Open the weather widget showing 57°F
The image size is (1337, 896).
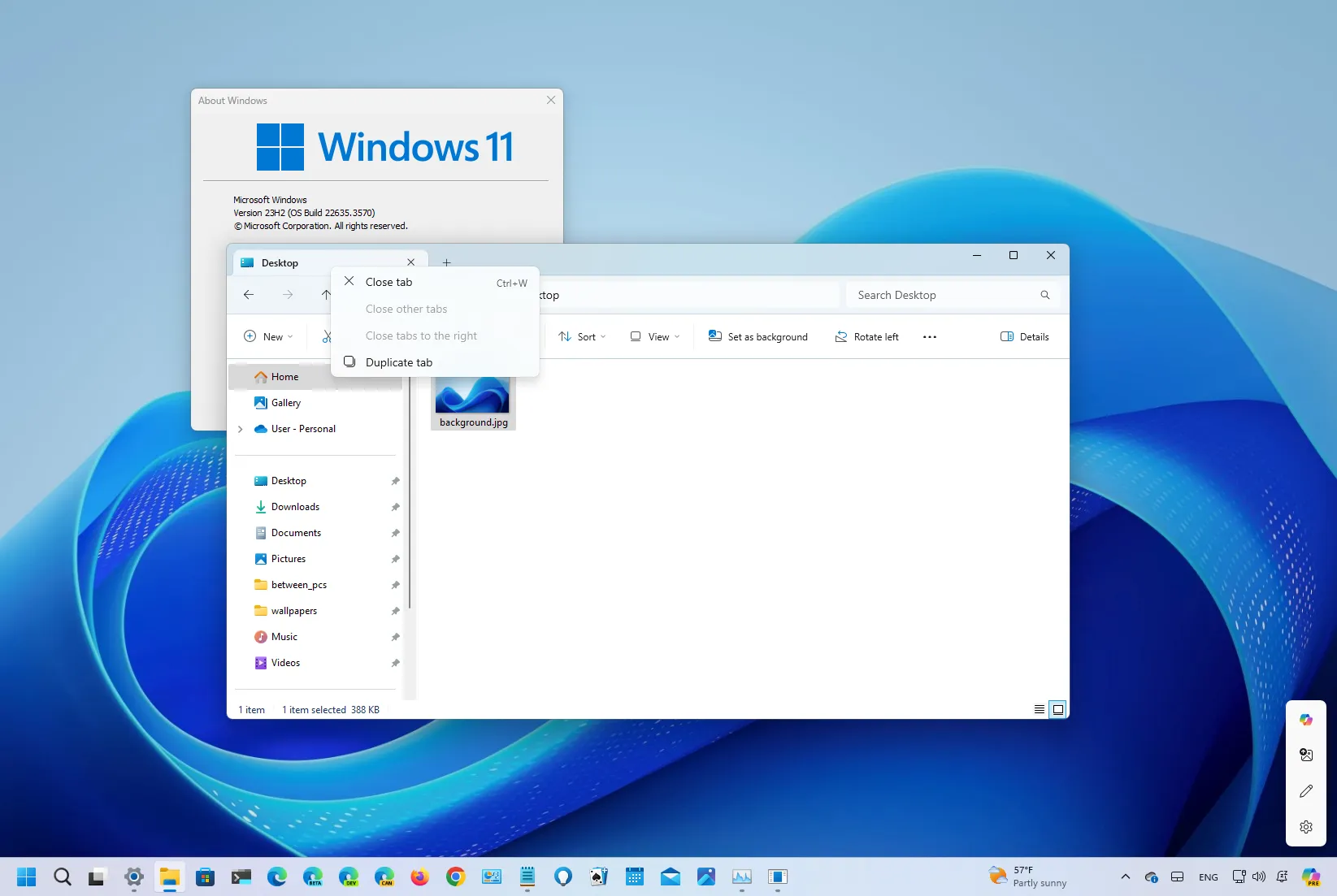click(x=1028, y=877)
